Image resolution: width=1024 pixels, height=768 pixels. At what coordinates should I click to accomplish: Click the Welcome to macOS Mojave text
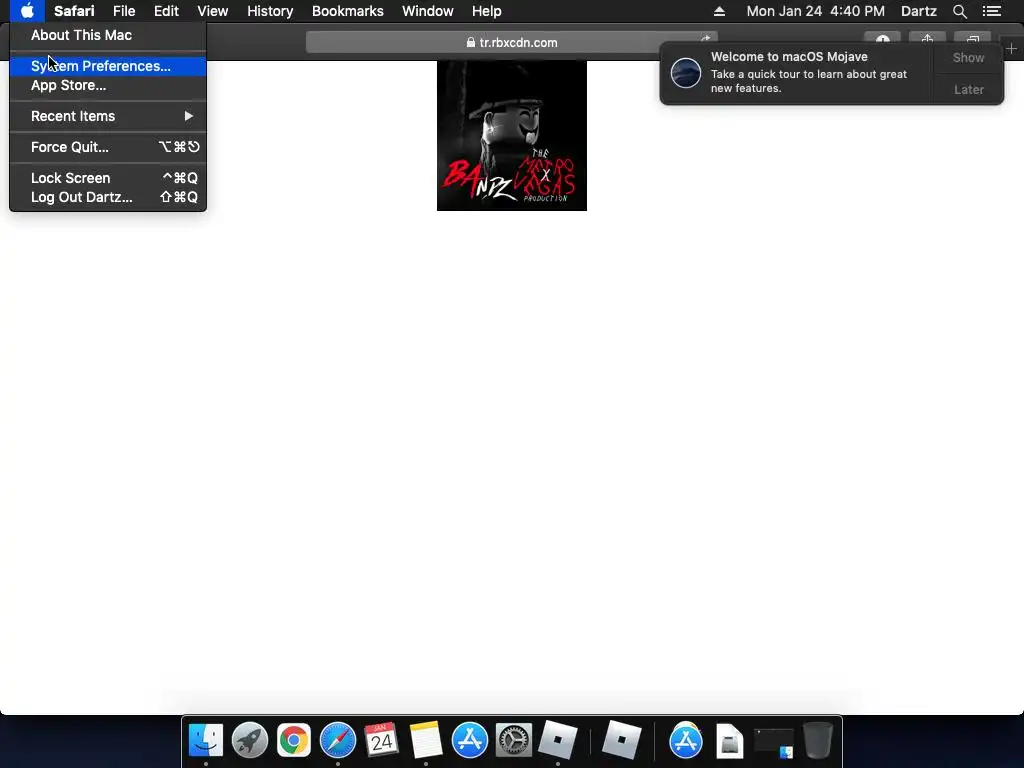[789, 57]
